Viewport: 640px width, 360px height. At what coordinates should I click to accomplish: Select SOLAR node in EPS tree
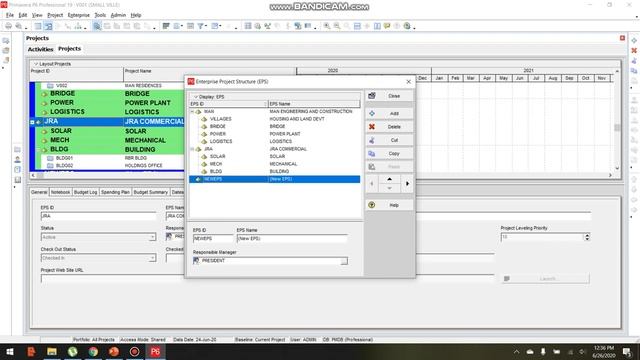(217, 156)
